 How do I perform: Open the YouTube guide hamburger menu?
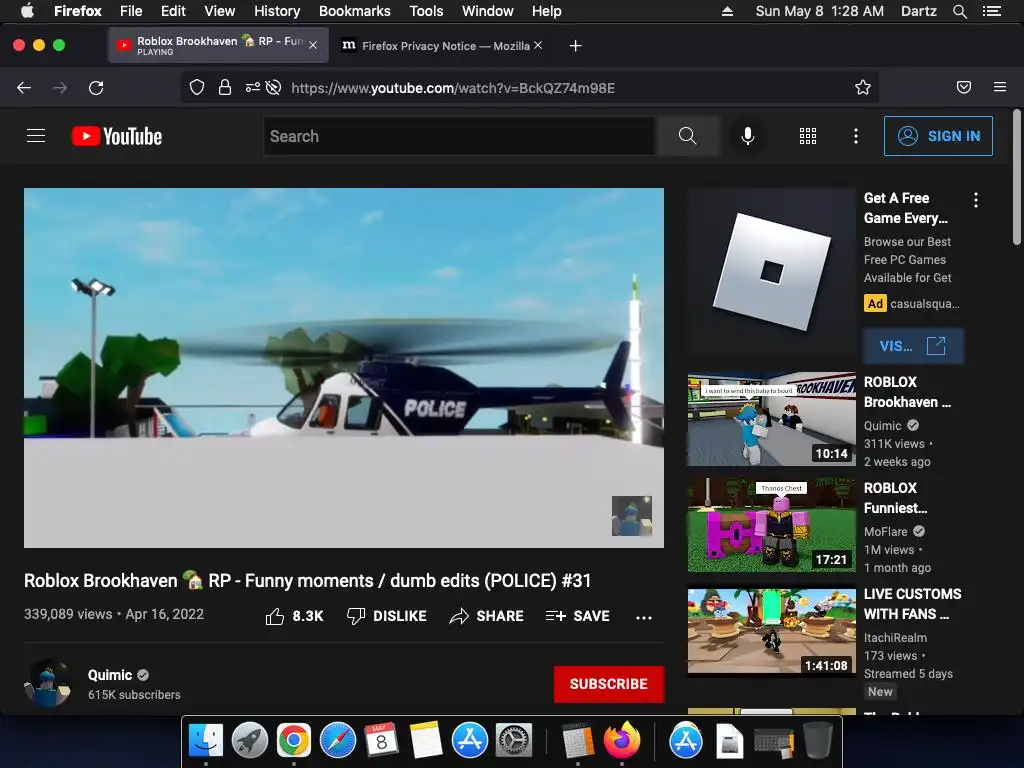[36, 136]
